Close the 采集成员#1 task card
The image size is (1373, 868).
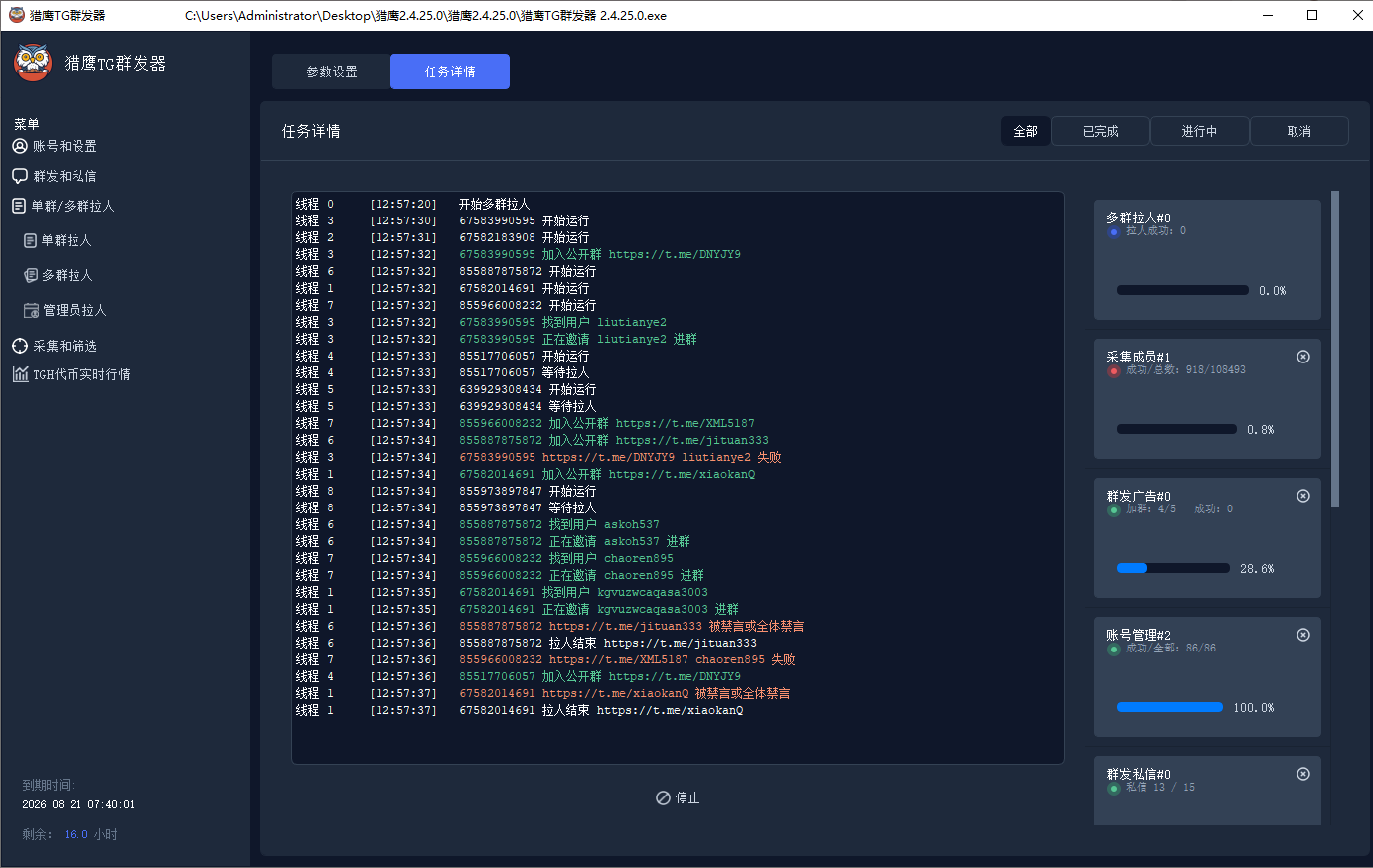click(x=1303, y=357)
